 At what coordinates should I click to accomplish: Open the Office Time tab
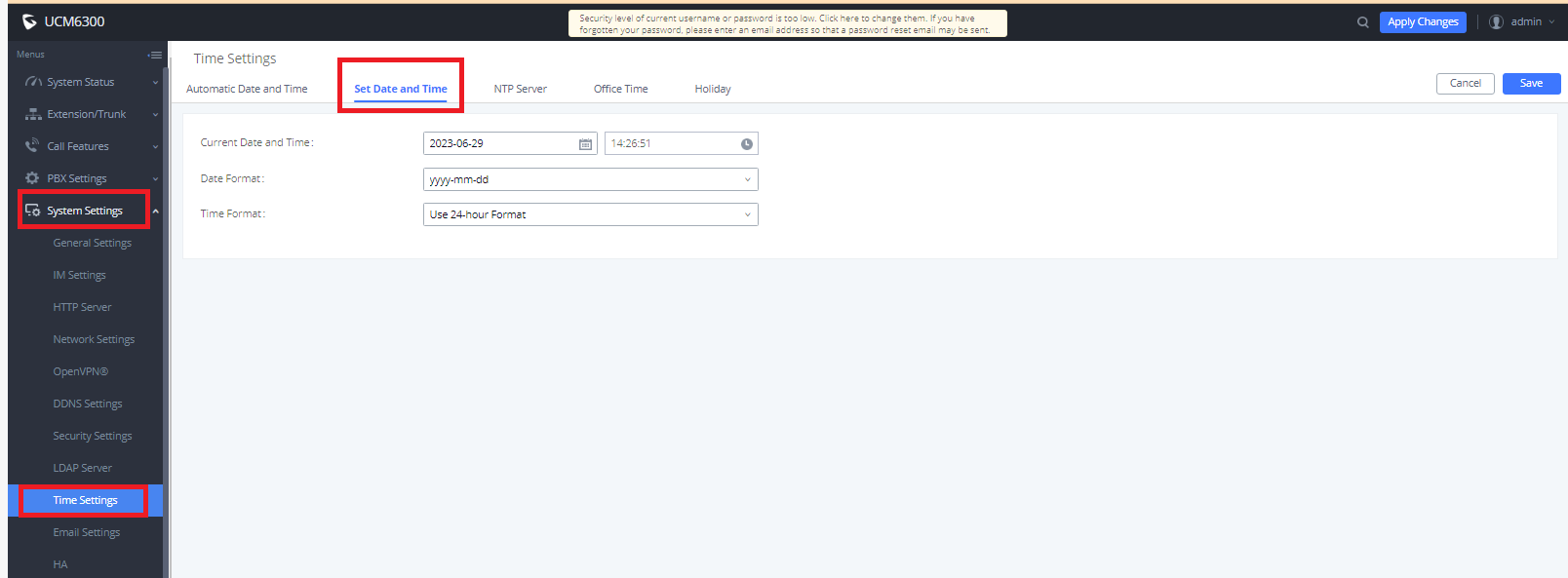[621, 89]
